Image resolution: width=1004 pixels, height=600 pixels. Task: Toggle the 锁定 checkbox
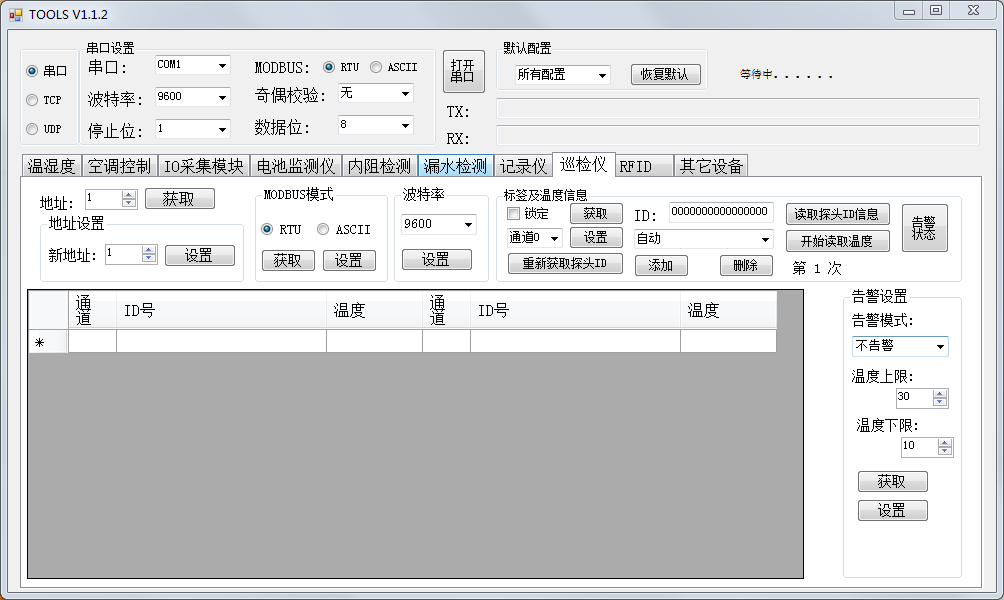[x=514, y=213]
